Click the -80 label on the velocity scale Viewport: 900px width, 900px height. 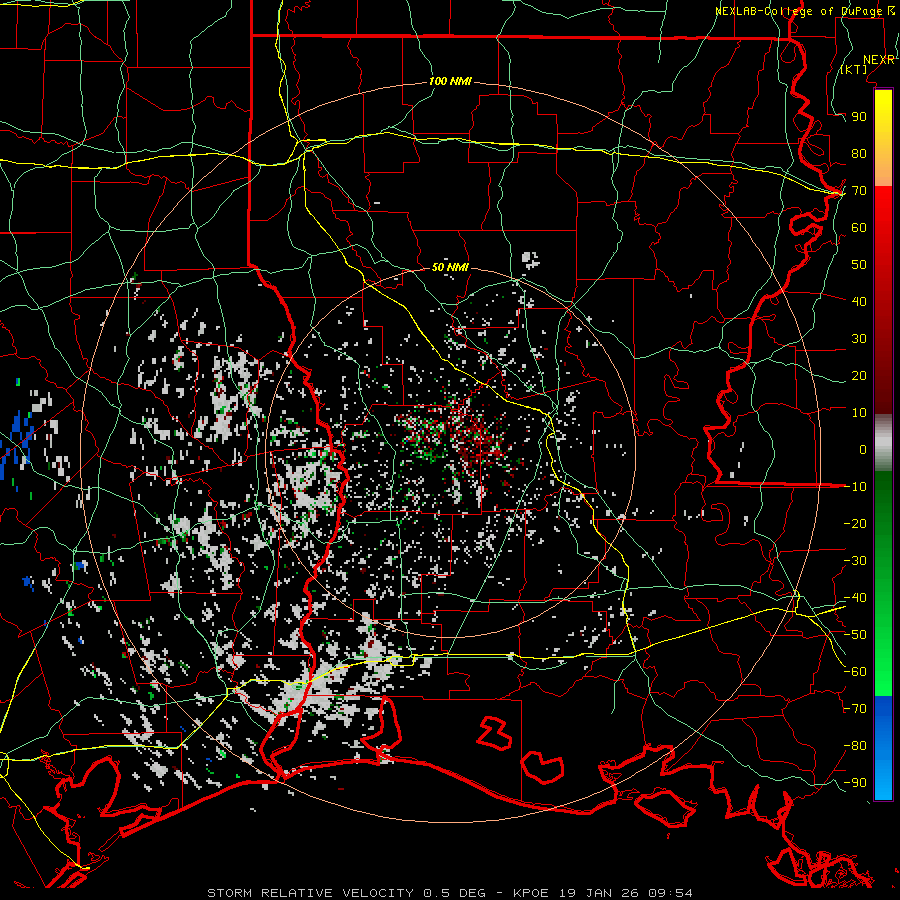(x=855, y=746)
